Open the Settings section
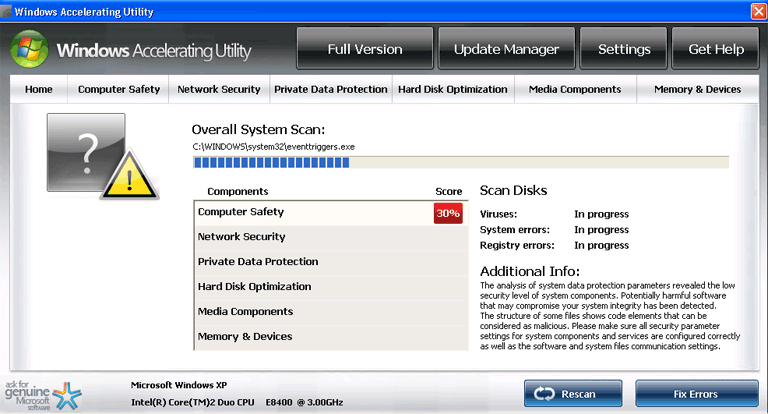Image resolution: width=768 pixels, height=414 pixels. click(x=623, y=49)
